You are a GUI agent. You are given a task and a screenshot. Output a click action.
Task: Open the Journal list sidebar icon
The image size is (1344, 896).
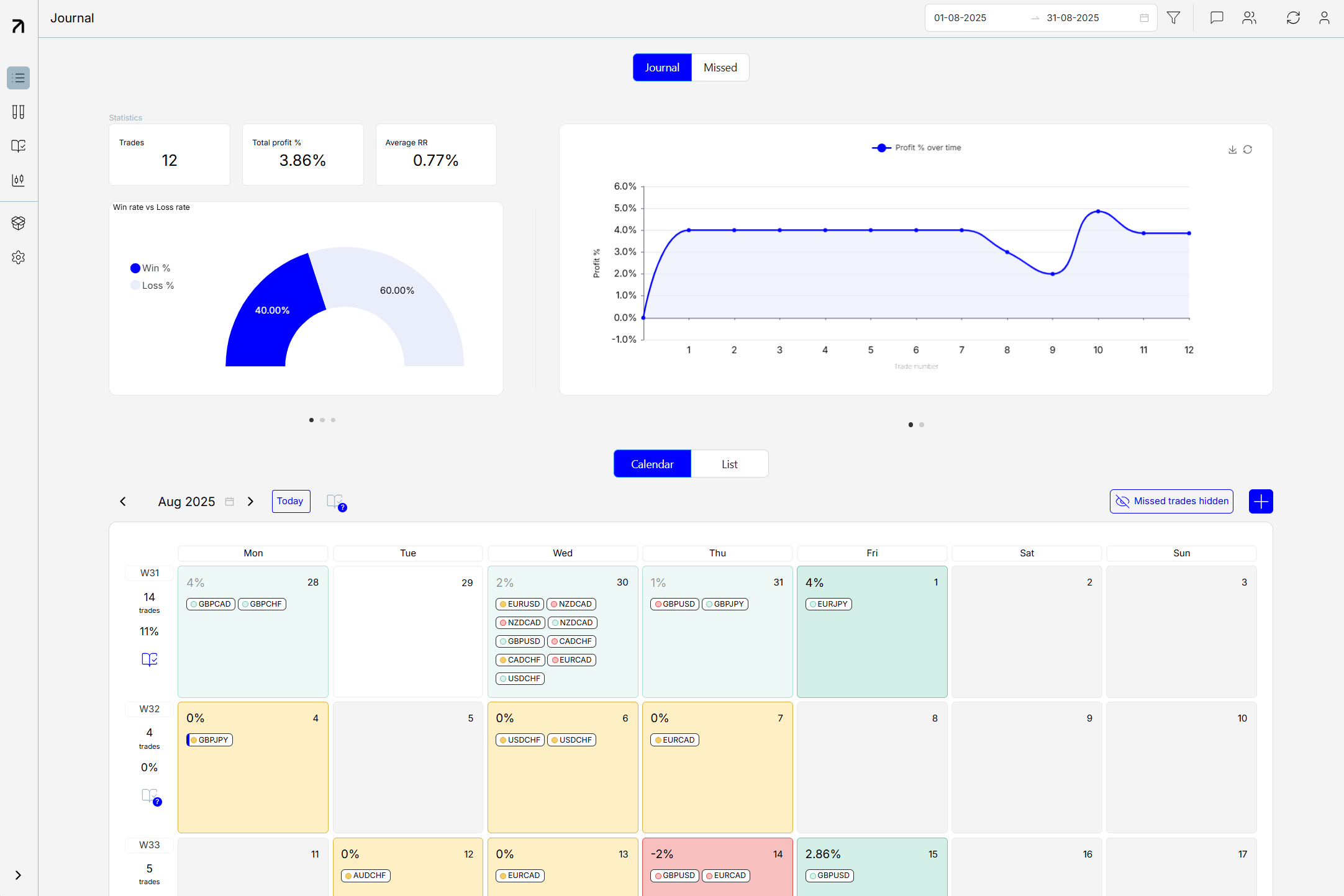(19, 78)
